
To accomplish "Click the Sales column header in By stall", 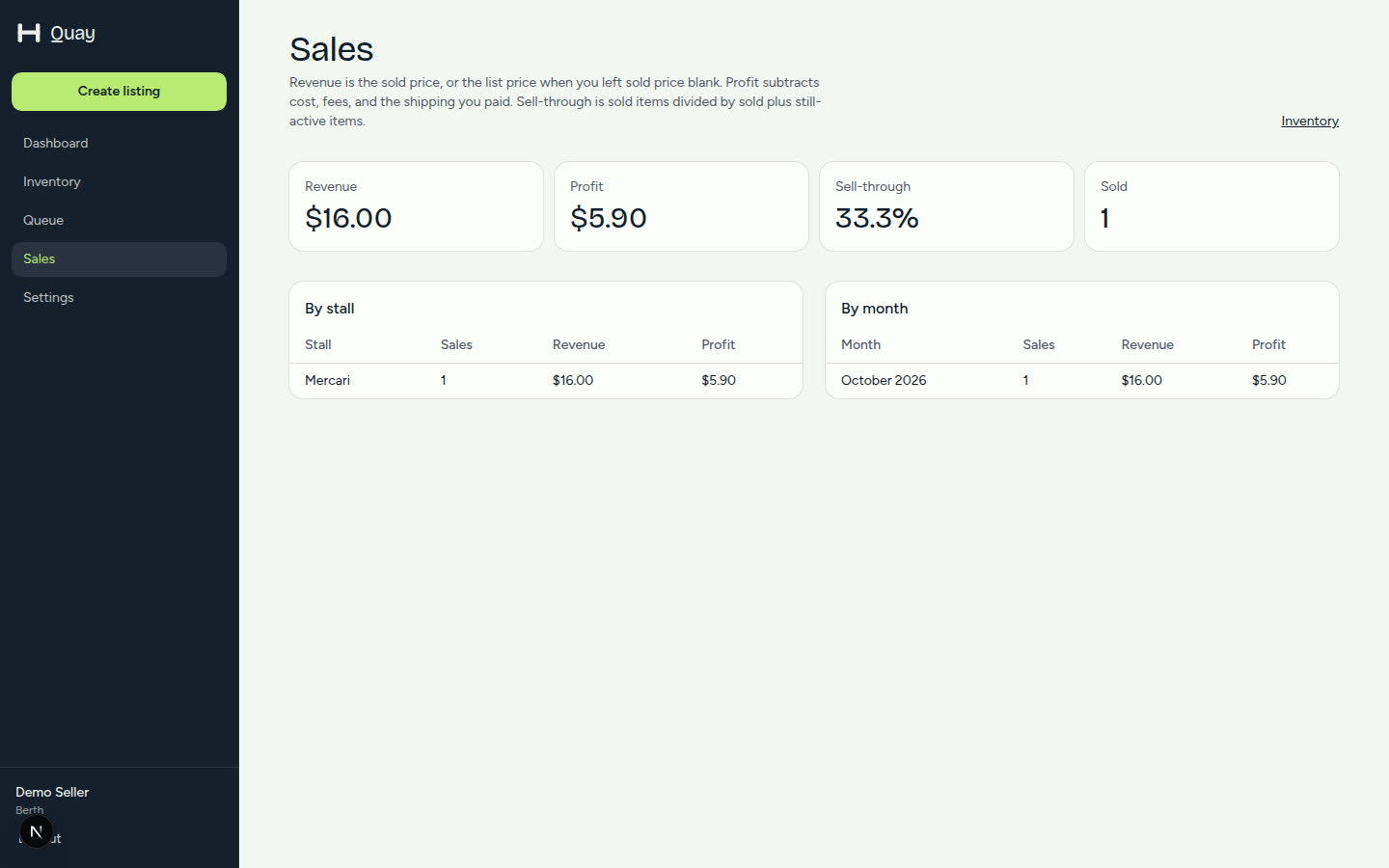I will (456, 344).
